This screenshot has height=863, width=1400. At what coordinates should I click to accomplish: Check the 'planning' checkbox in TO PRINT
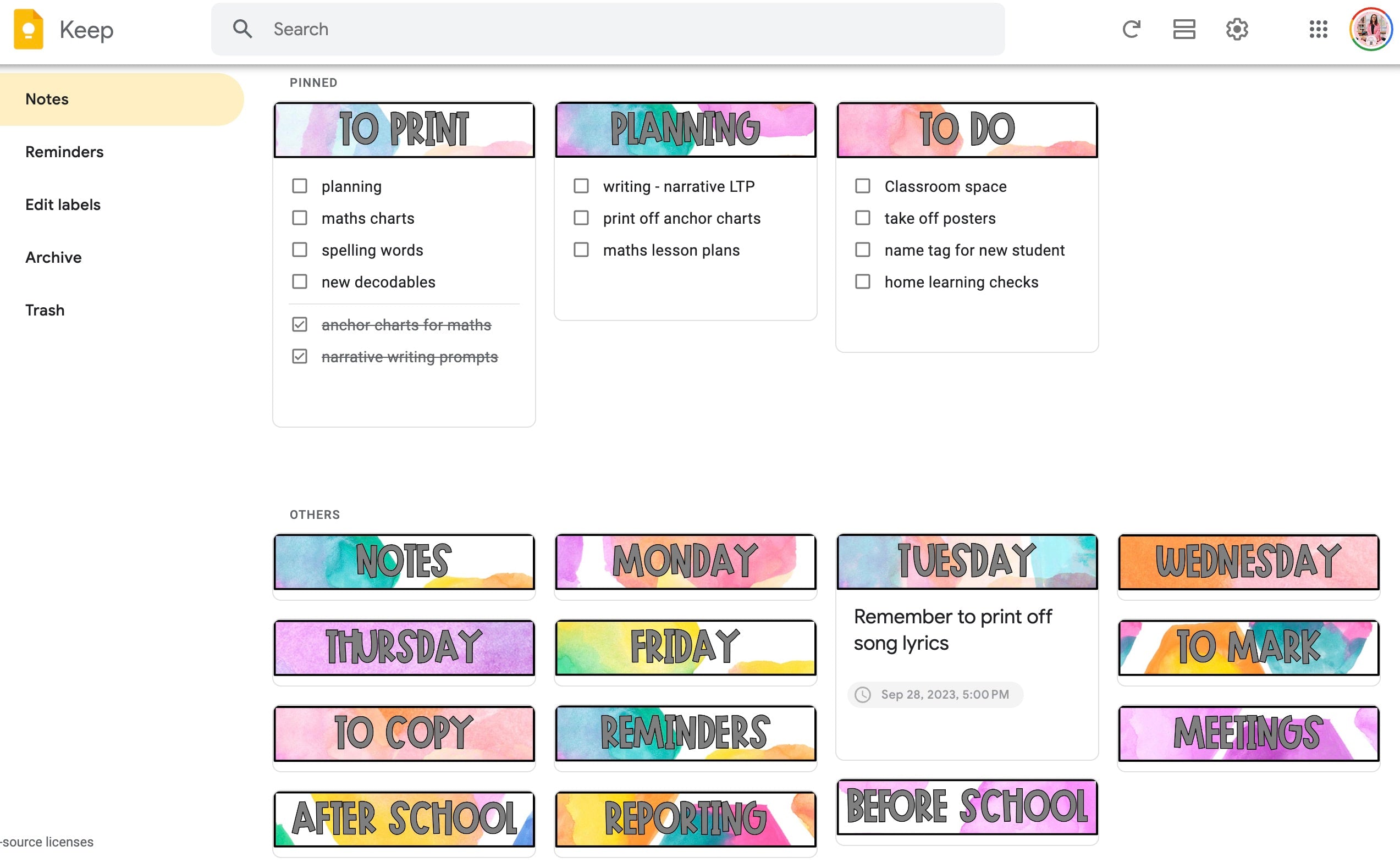click(x=300, y=185)
